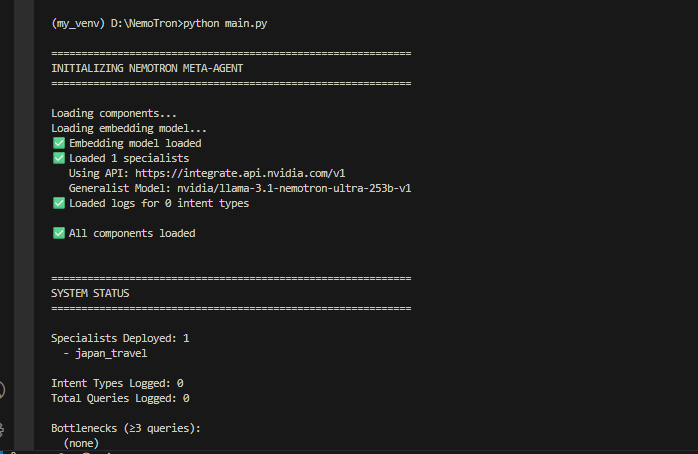
Task: Click the green checkmark beside All components loaded
Action: click(59, 233)
